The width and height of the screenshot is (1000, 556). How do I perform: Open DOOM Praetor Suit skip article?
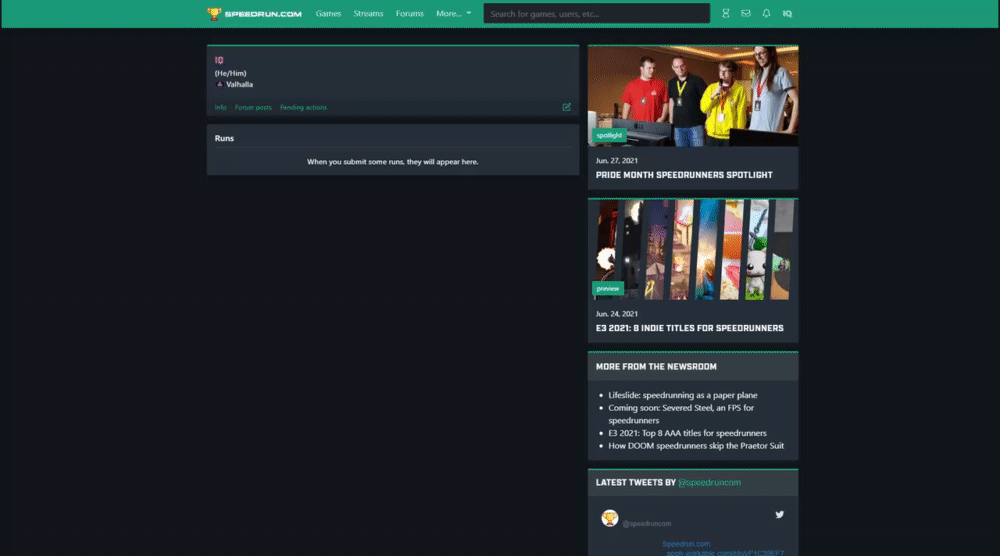[696, 446]
